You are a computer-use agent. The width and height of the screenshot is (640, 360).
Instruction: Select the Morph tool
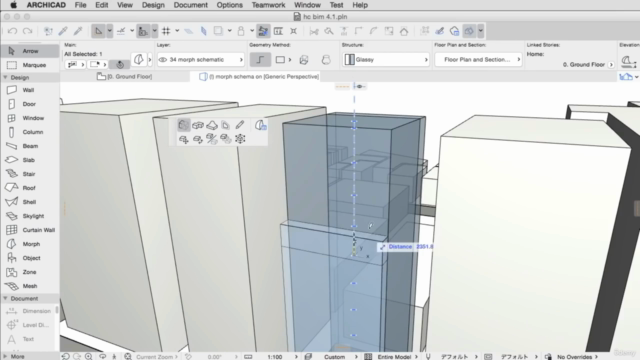[29, 244]
